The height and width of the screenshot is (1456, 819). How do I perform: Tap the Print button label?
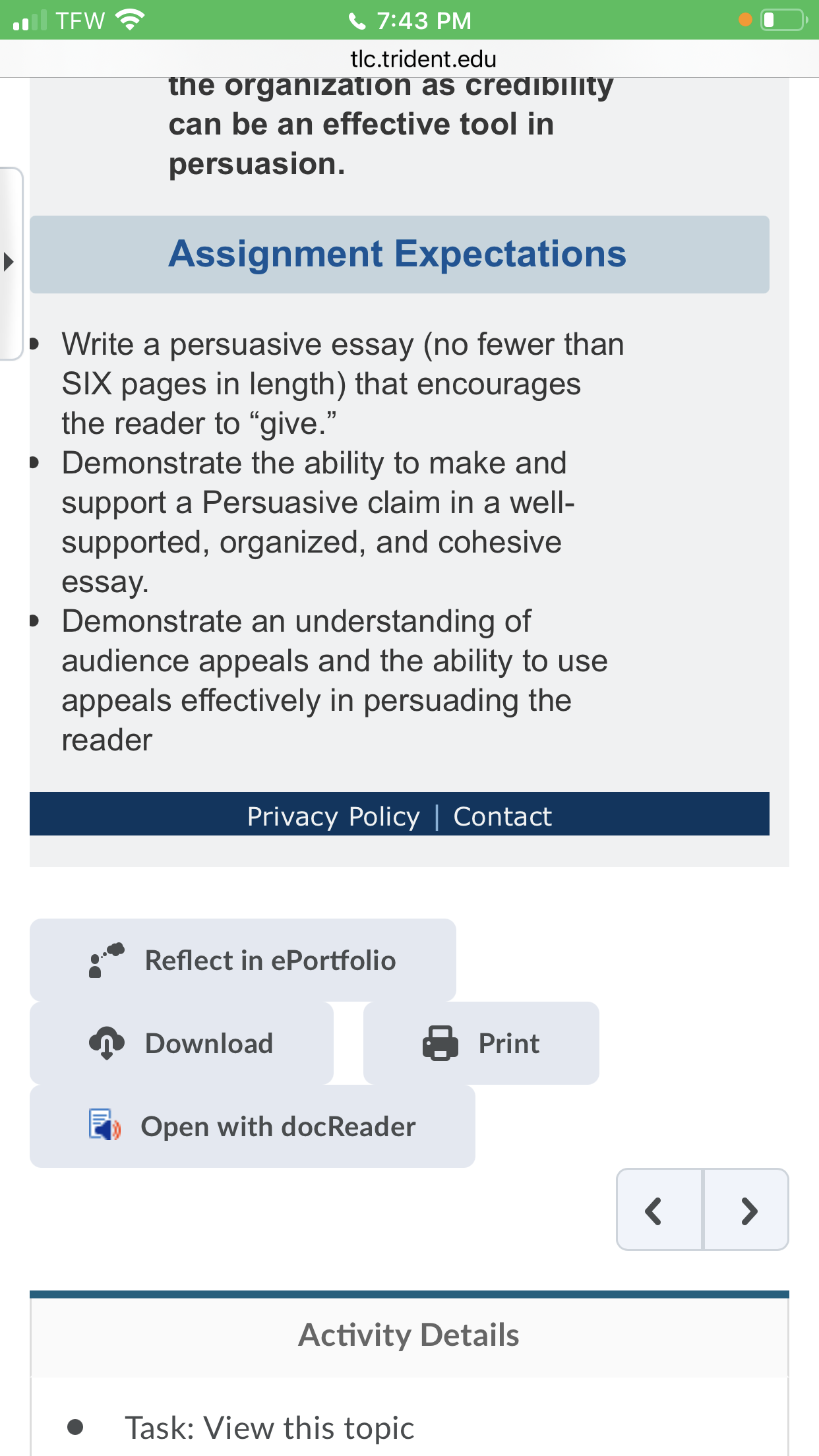point(509,1043)
